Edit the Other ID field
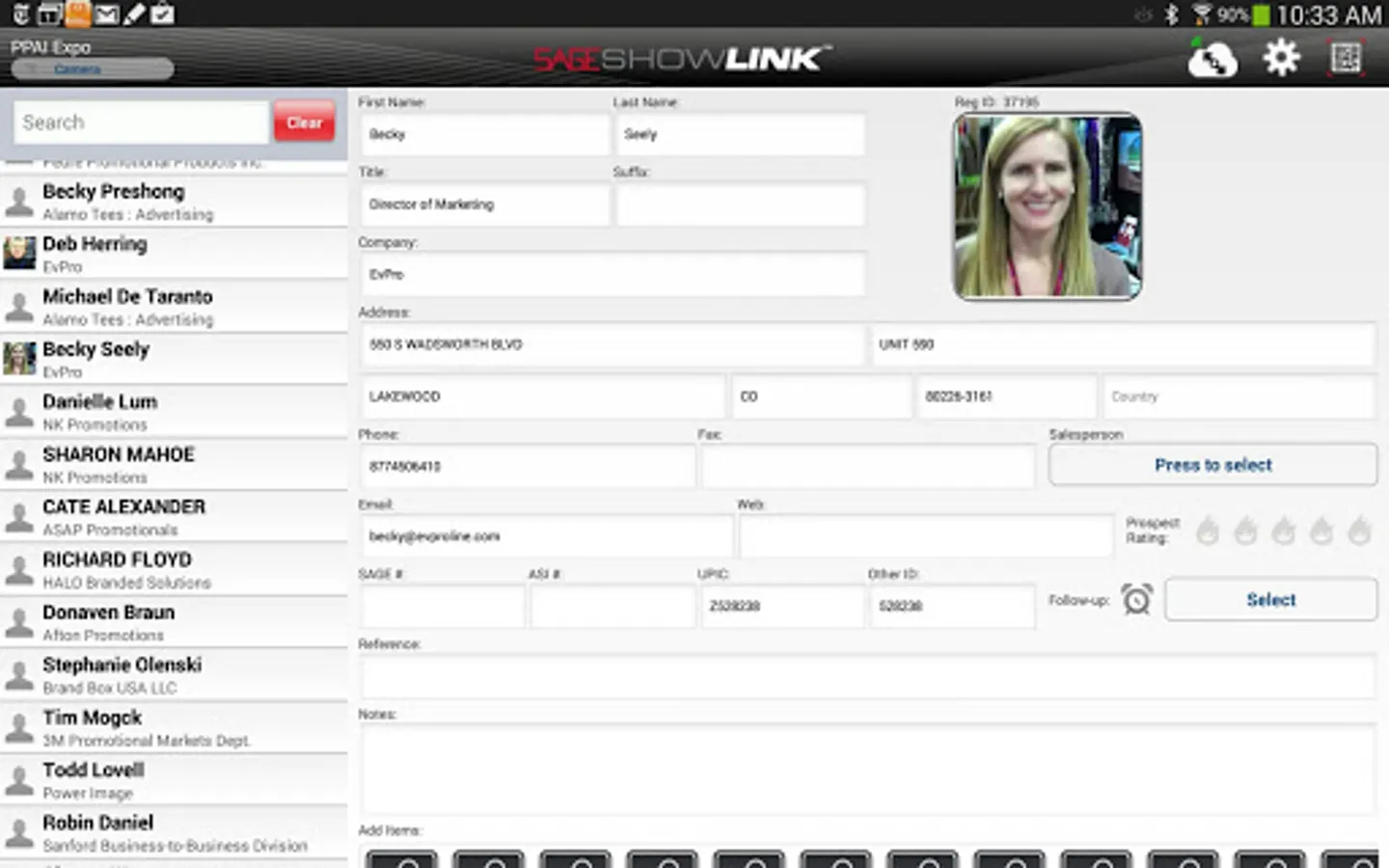Screen dimensions: 1389x868 952,607
